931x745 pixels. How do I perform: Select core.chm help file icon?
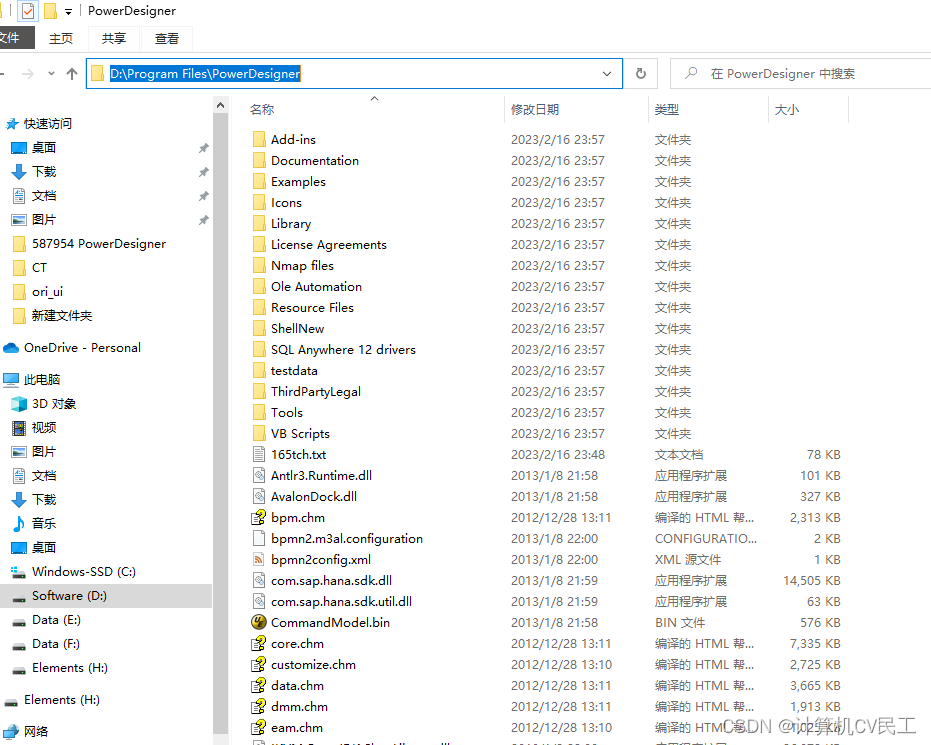click(x=259, y=643)
